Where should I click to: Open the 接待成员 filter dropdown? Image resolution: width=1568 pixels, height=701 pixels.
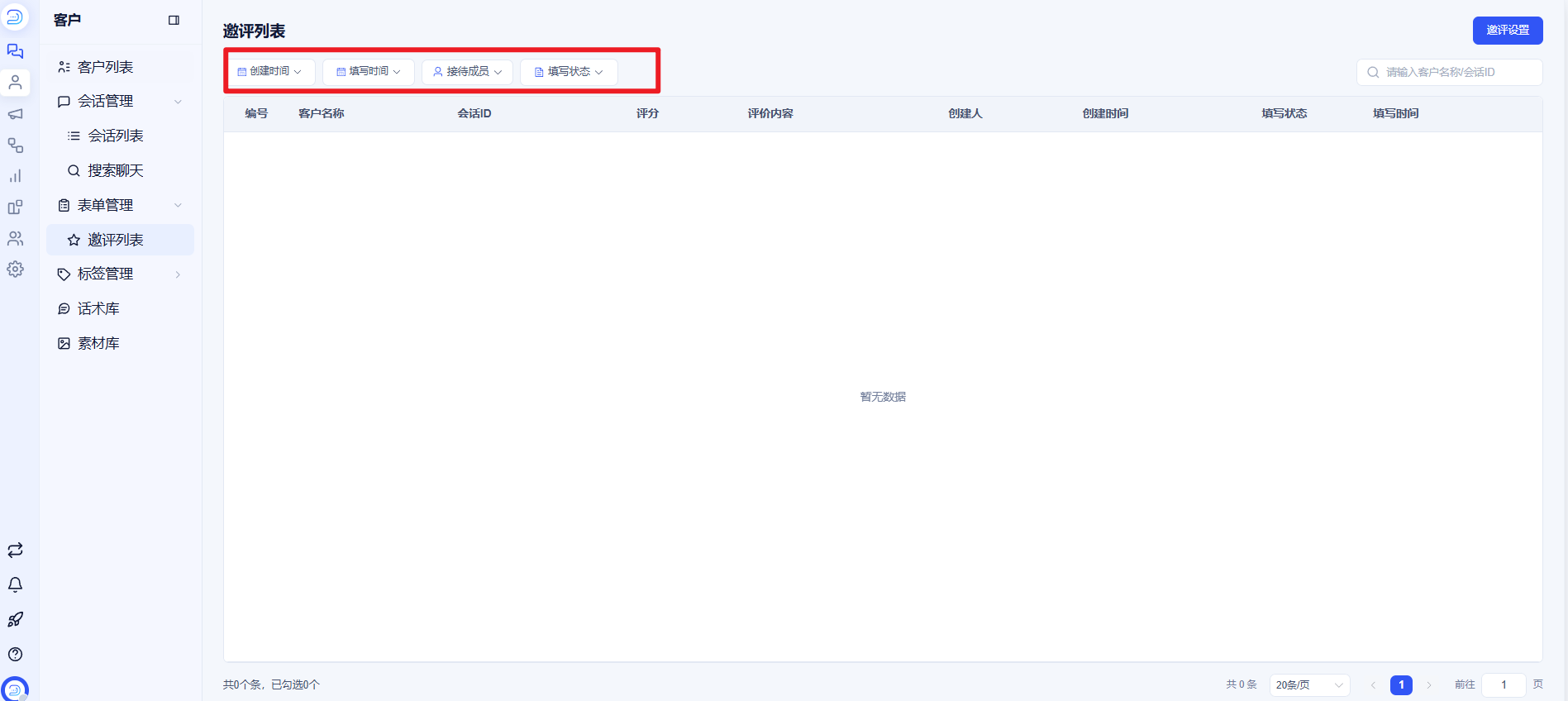[468, 72]
